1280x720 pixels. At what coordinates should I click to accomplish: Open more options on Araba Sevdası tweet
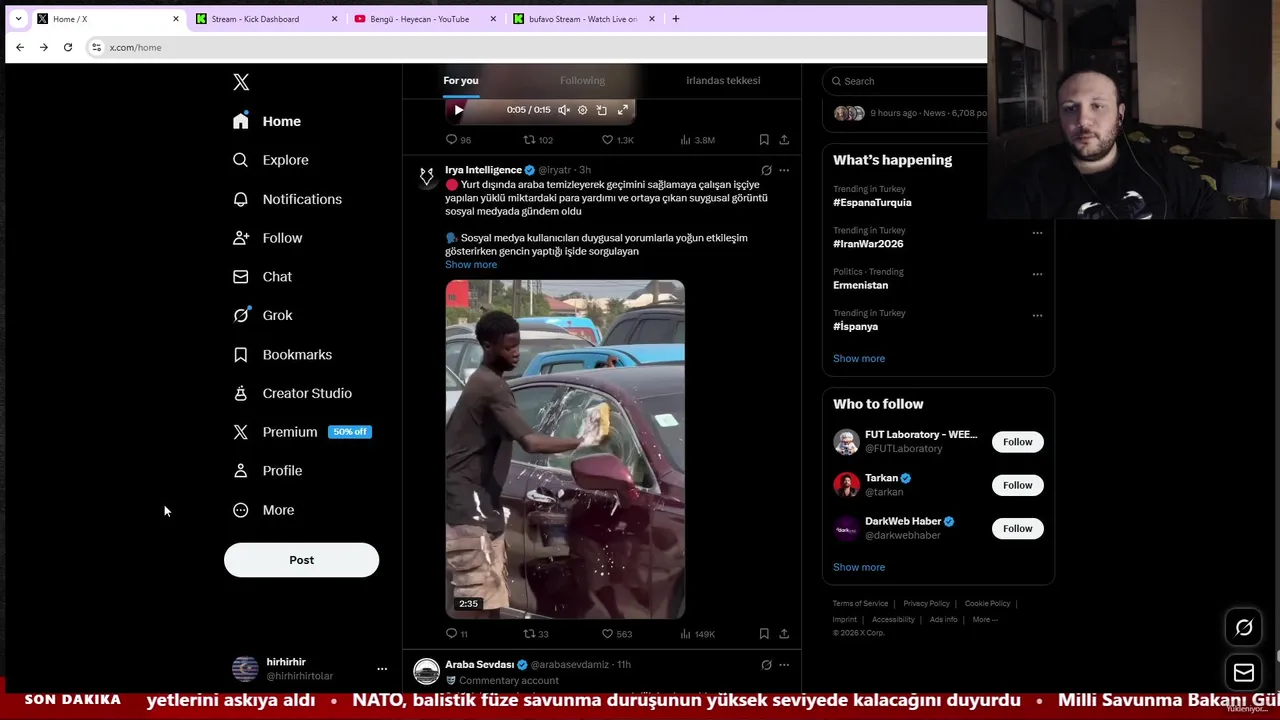tap(784, 664)
